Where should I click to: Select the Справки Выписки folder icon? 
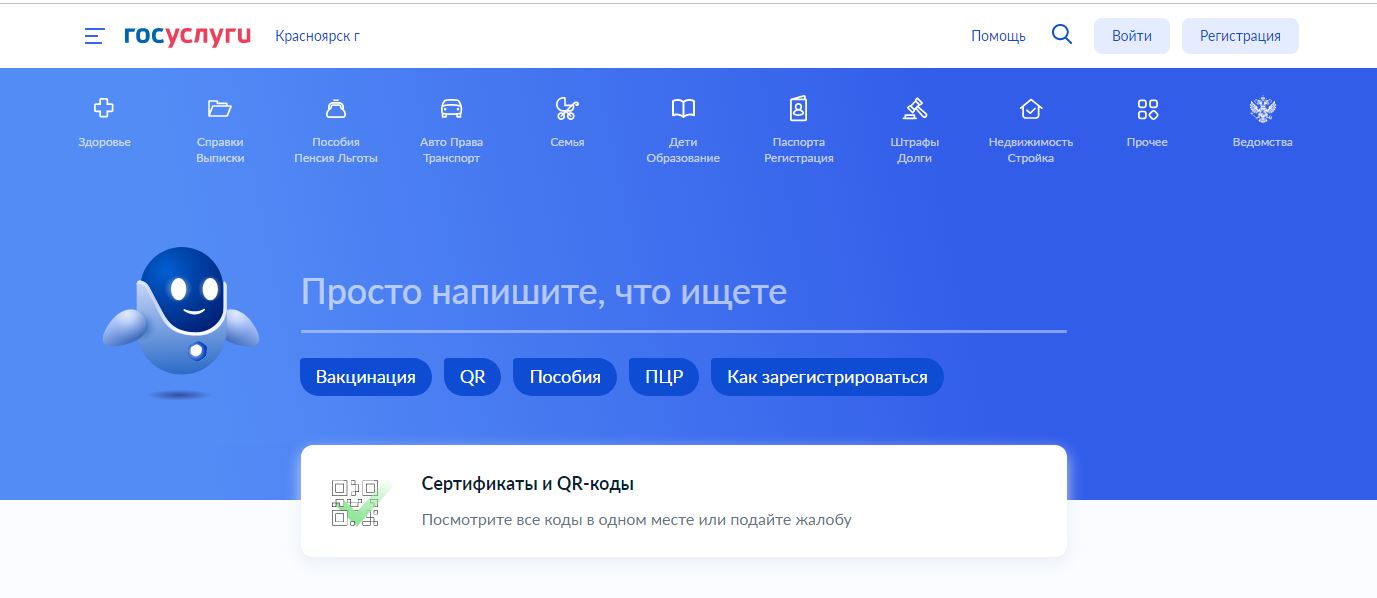tap(220, 108)
